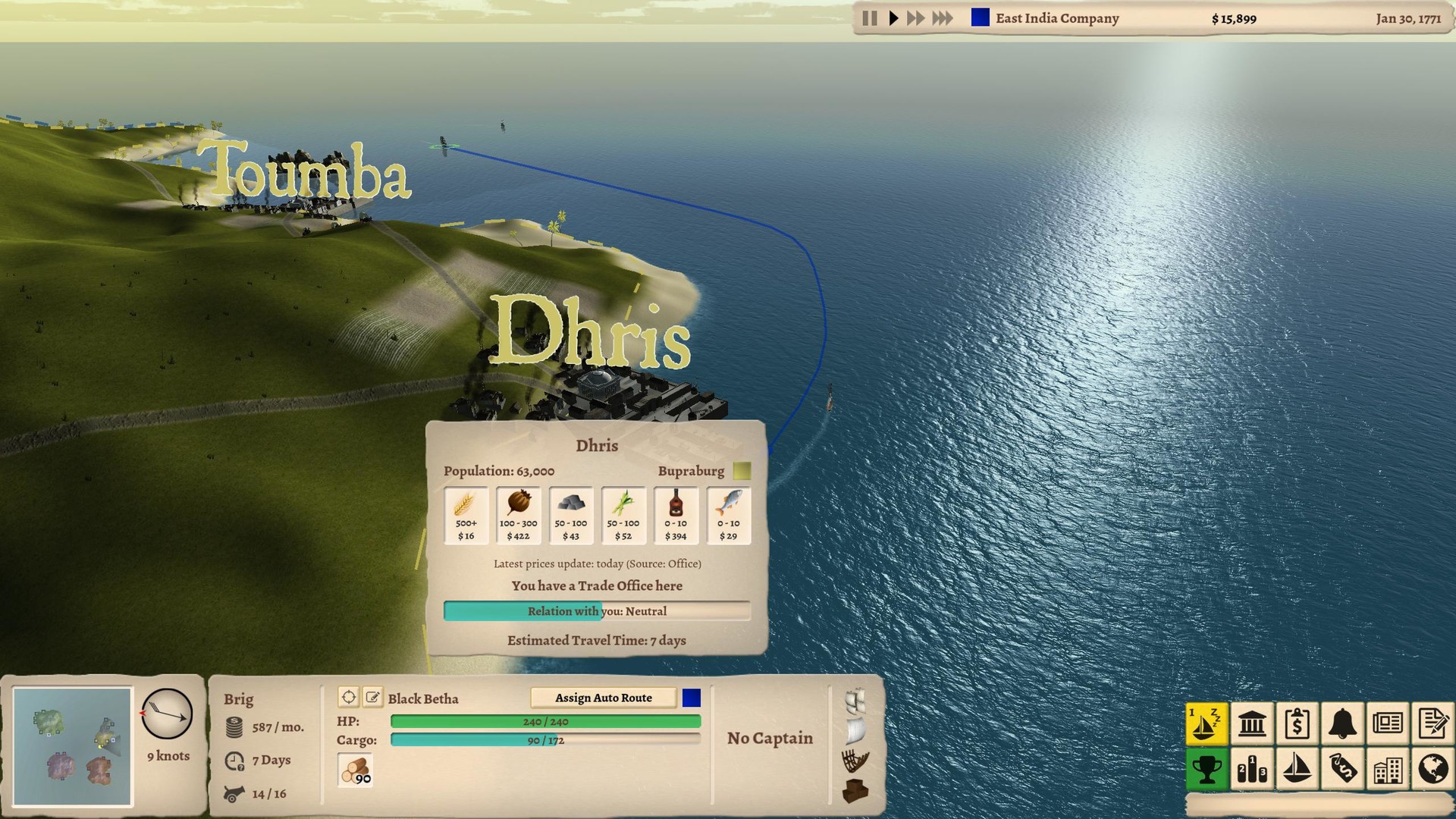Screen dimensions: 1456x819
Task: Open the bank building menu
Action: tap(1251, 723)
